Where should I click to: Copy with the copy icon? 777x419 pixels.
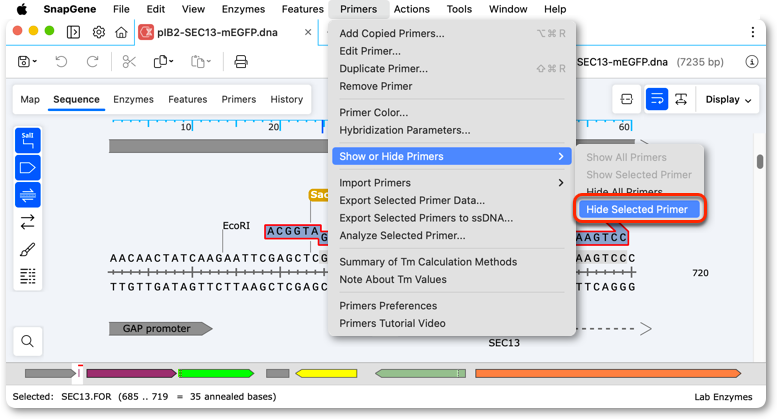pos(160,61)
